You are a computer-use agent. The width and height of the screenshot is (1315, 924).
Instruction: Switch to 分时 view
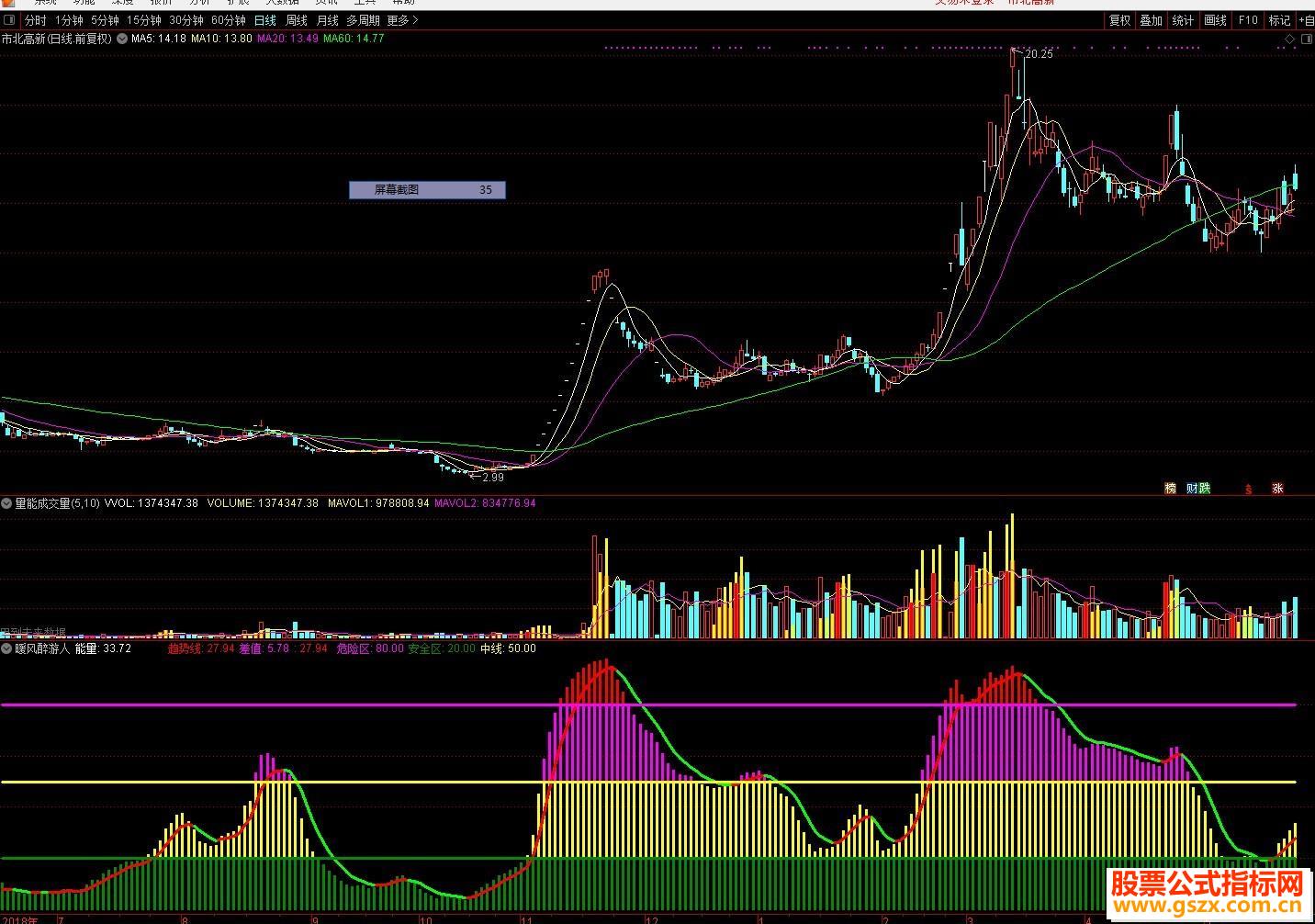(35, 20)
